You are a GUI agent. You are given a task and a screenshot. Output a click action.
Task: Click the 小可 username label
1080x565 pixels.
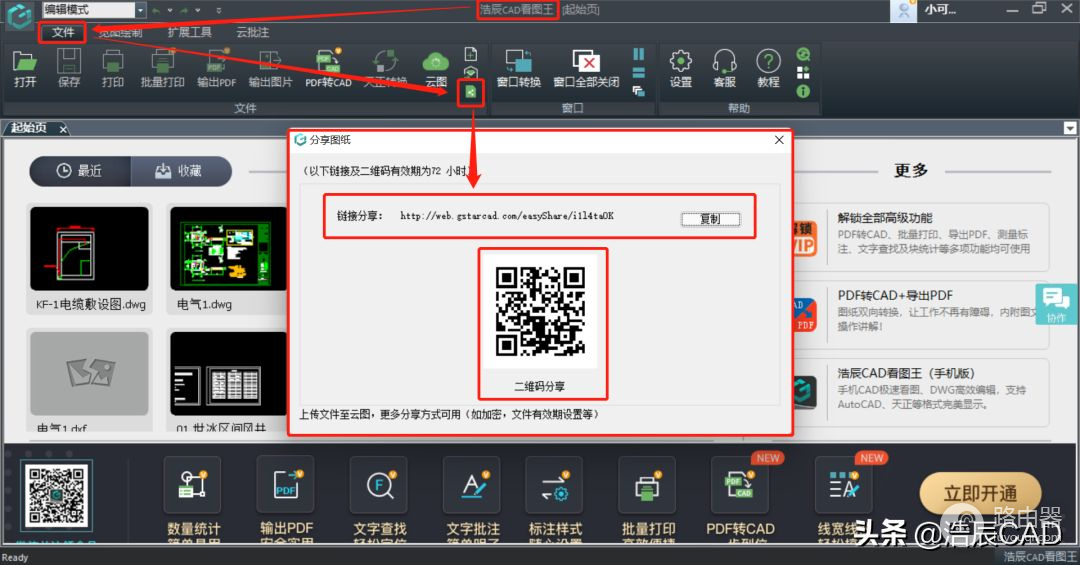(x=940, y=10)
